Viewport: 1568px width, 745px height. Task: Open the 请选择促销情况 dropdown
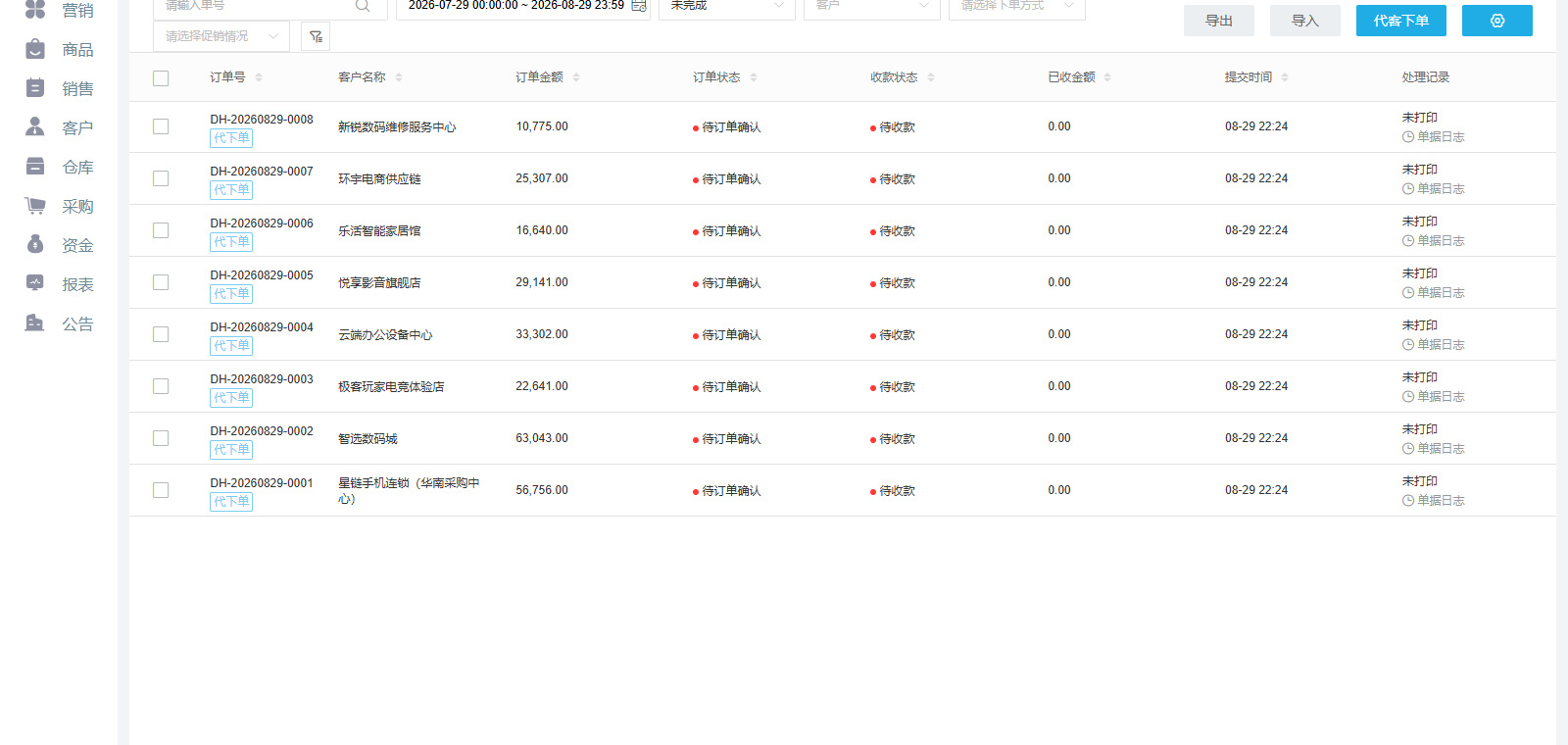pyautogui.click(x=221, y=36)
